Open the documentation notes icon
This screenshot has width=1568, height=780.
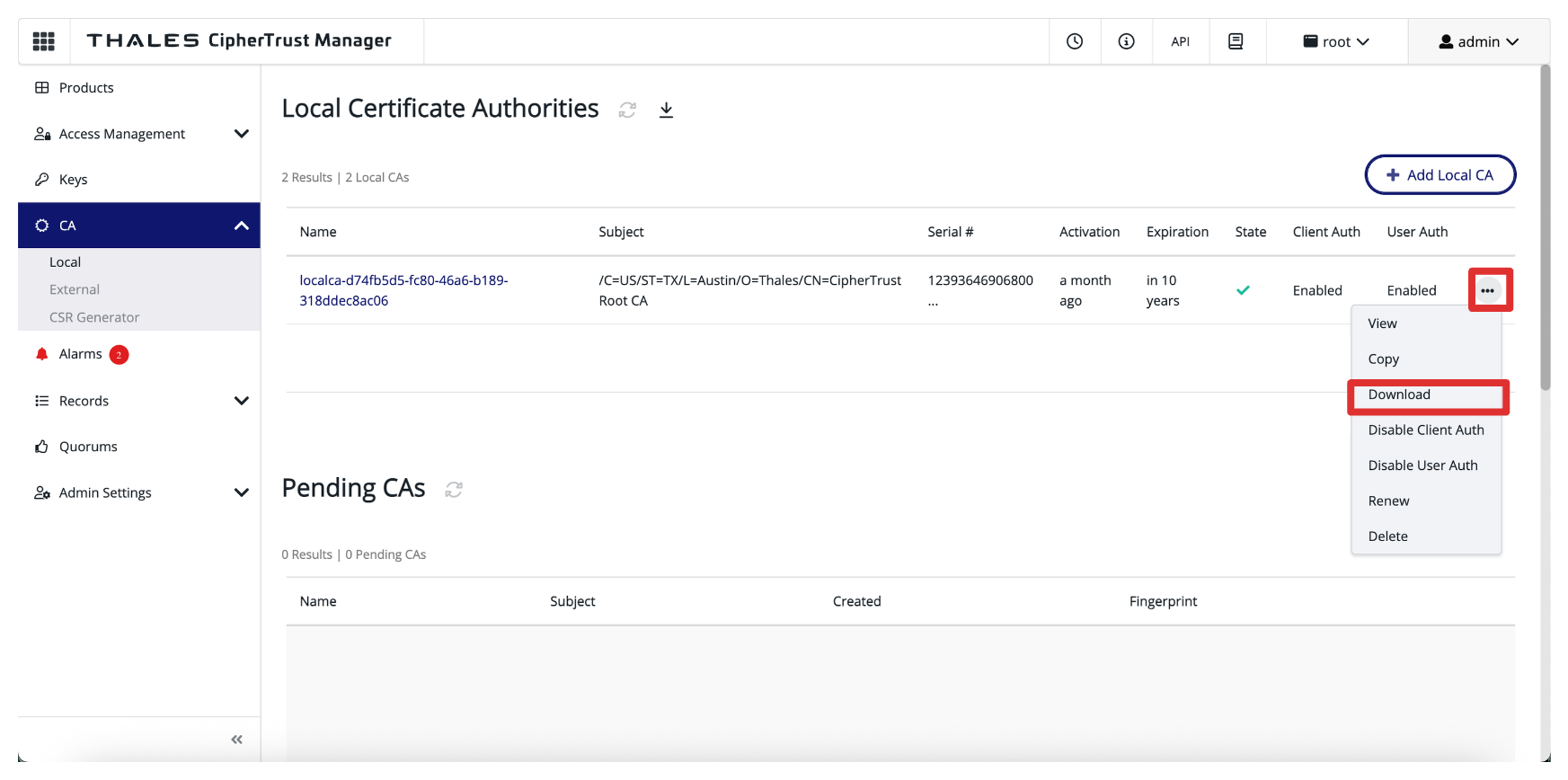[x=1236, y=41]
